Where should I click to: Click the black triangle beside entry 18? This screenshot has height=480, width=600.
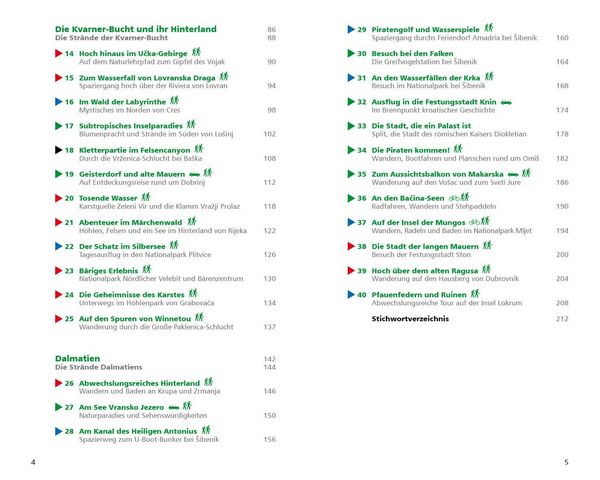[59, 150]
